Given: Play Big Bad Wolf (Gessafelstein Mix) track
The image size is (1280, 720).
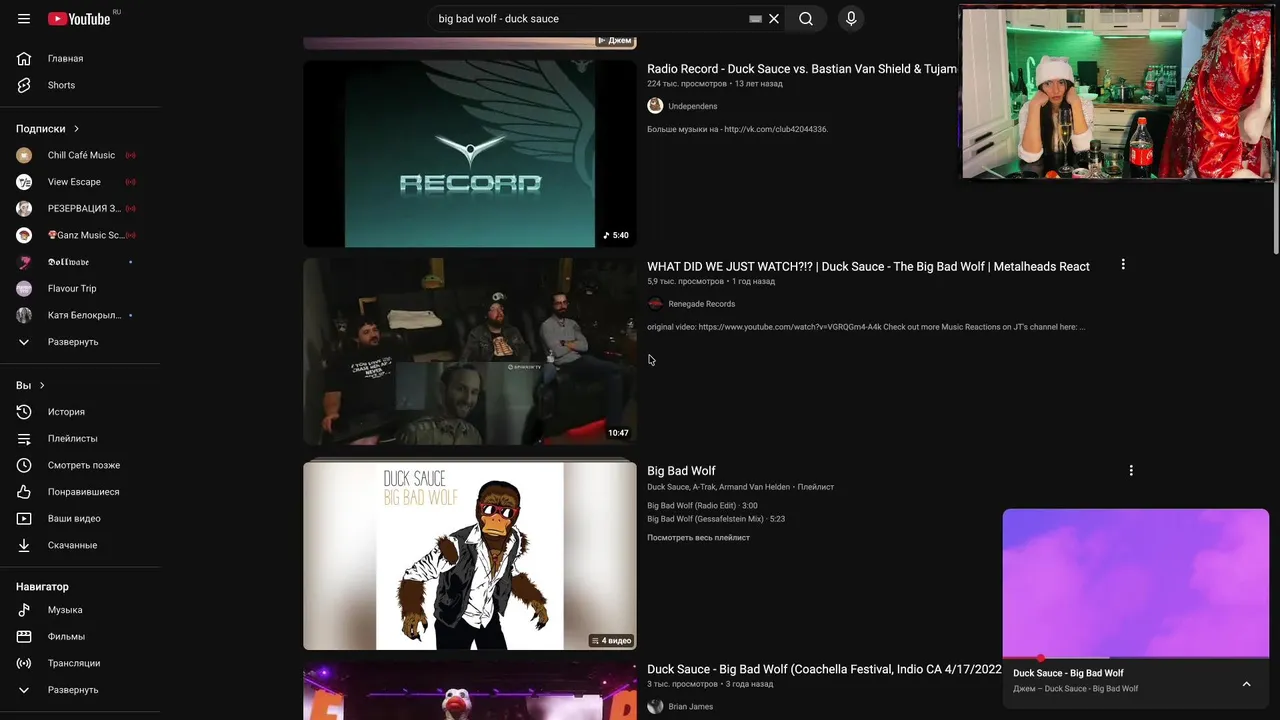Looking at the screenshot, I should tap(716, 519).
